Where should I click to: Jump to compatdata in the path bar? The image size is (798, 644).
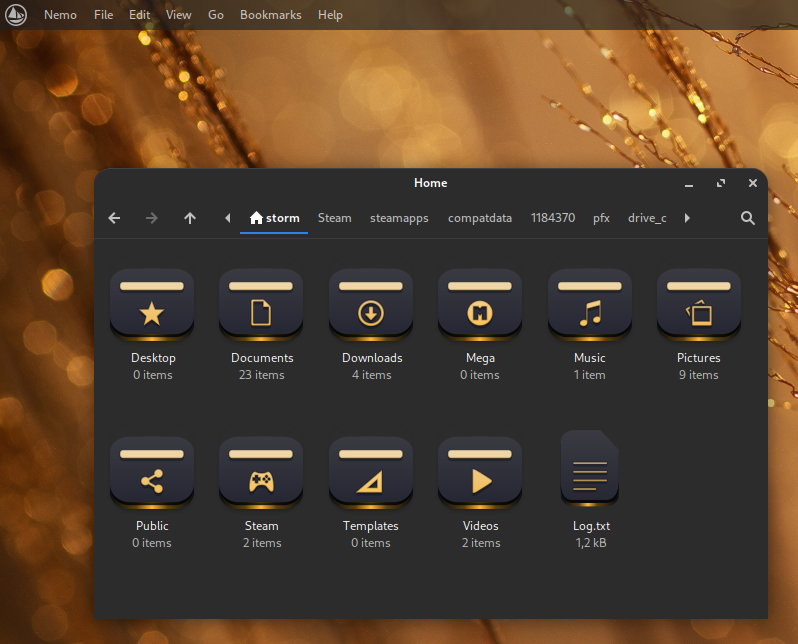coord(480,218)
